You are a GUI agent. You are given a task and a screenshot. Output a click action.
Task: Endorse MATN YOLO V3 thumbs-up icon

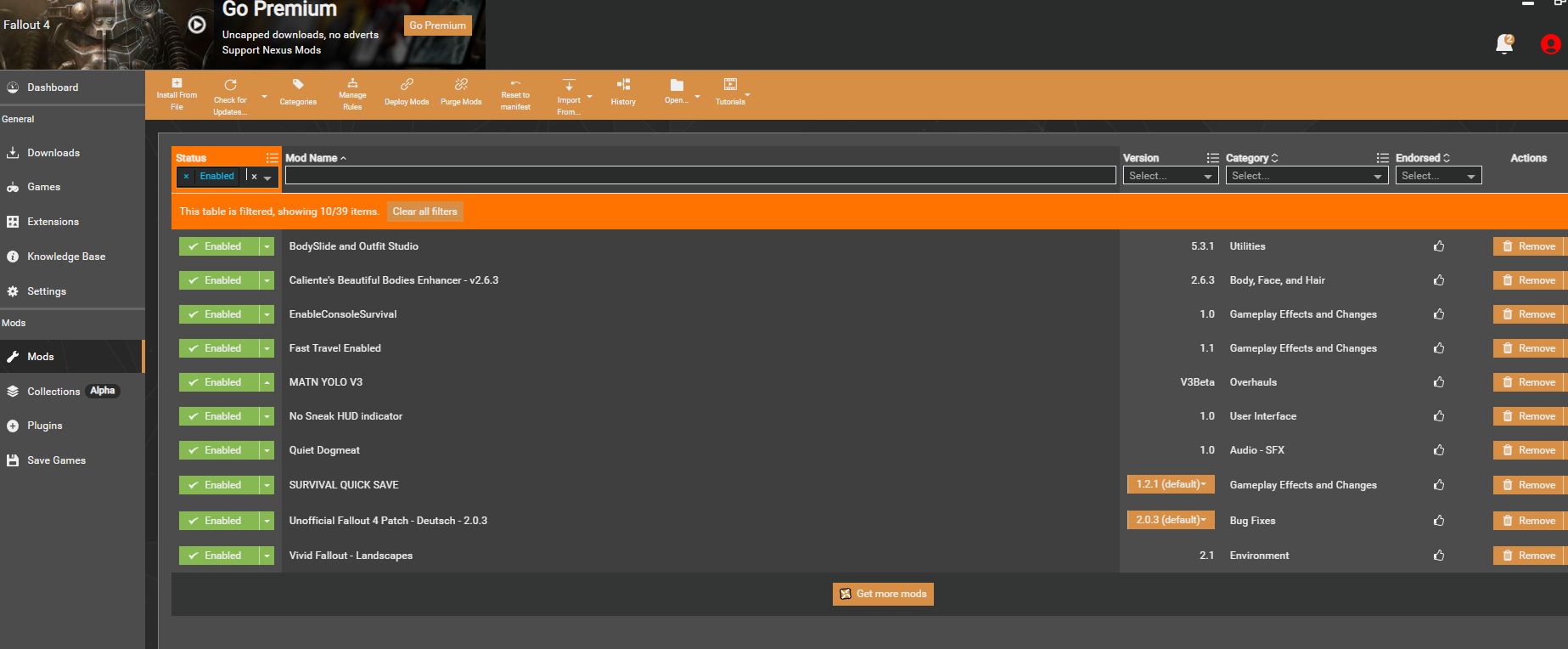1439,382
